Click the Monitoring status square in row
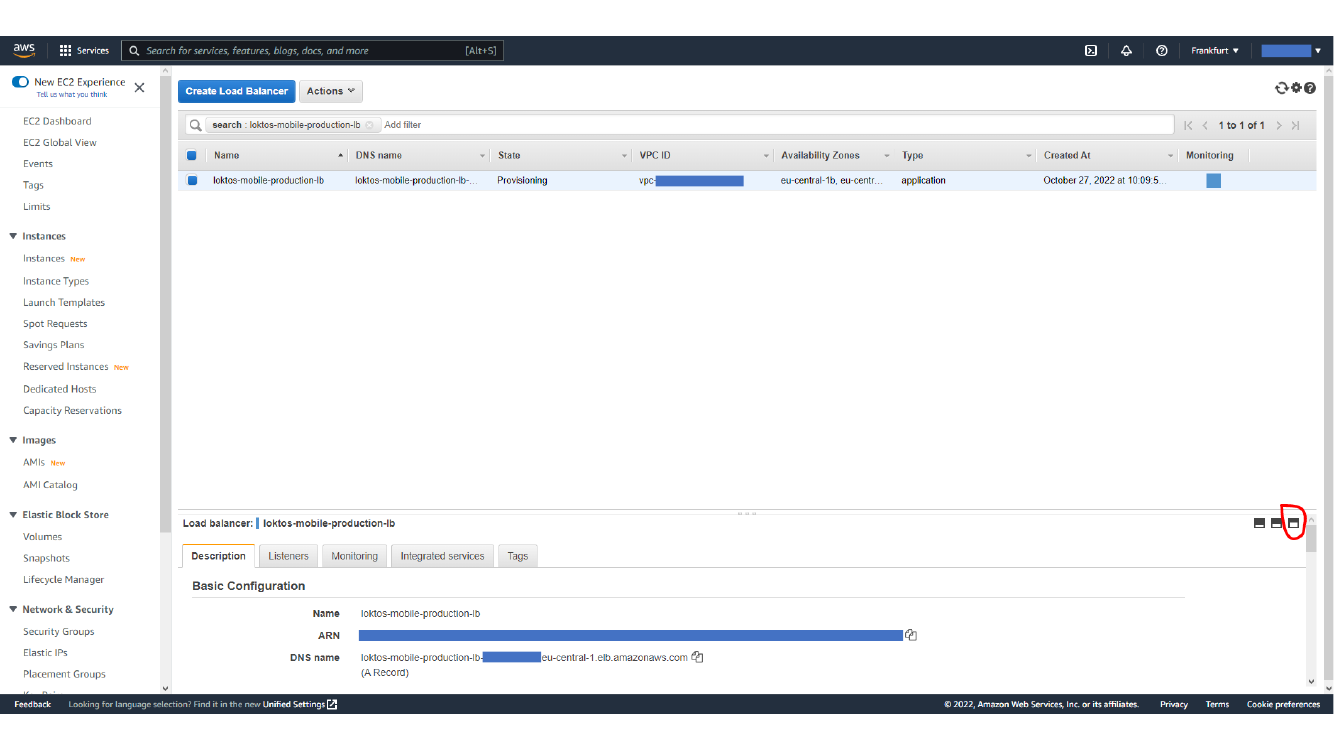Image resolution: width=1334 pixels, height=750 pixels. [1213, 181]
